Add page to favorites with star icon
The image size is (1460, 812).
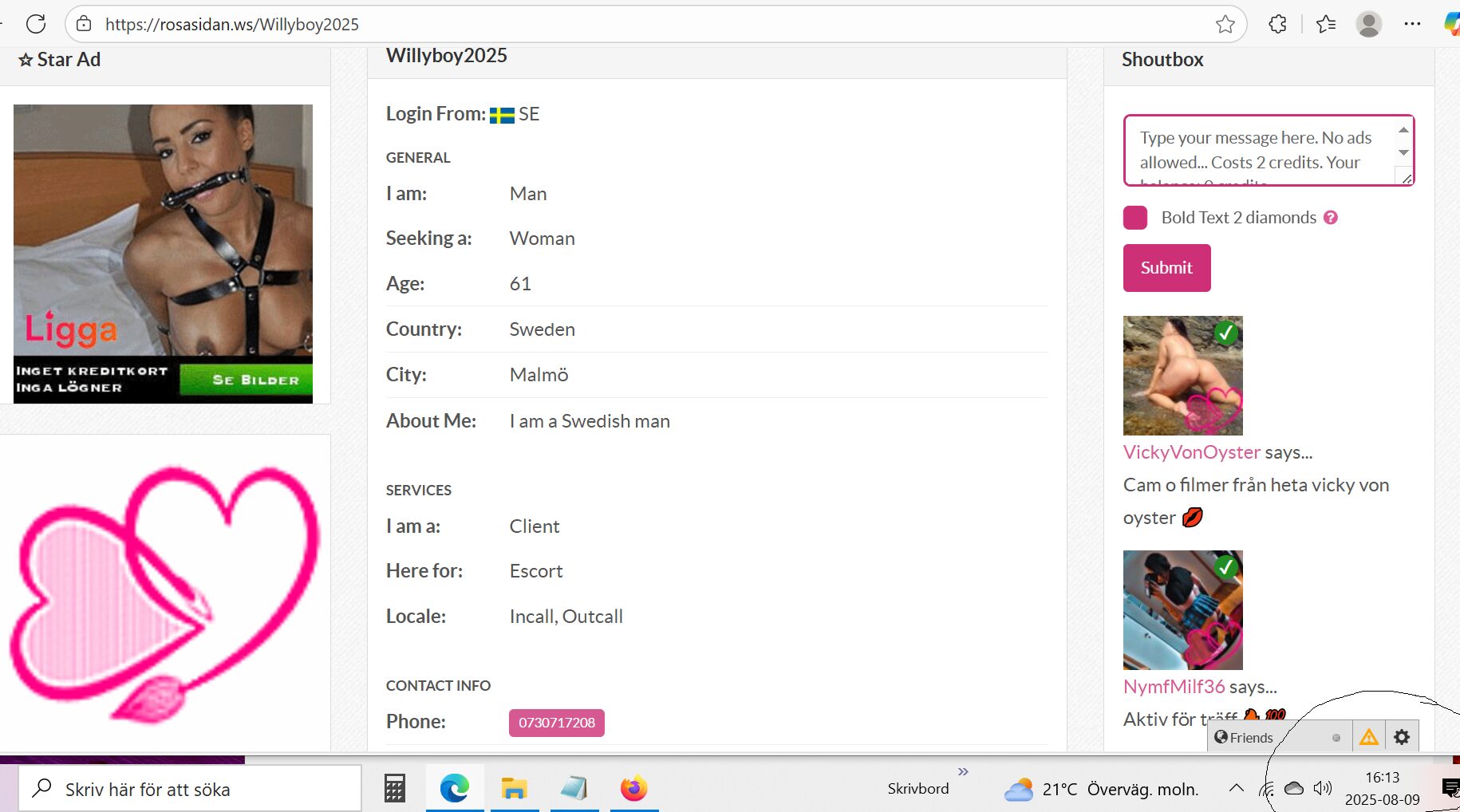click(1225, 24)
